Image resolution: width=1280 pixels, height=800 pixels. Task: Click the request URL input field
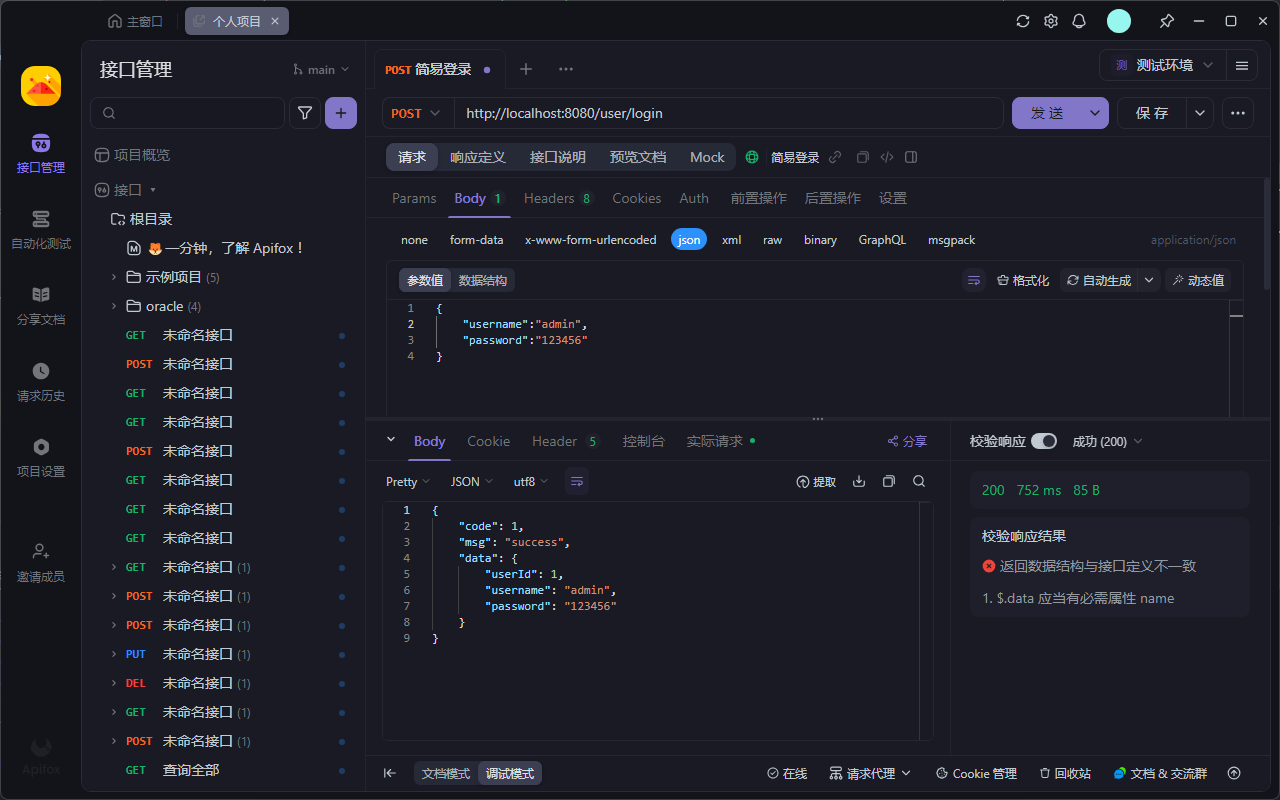point(728,113)
